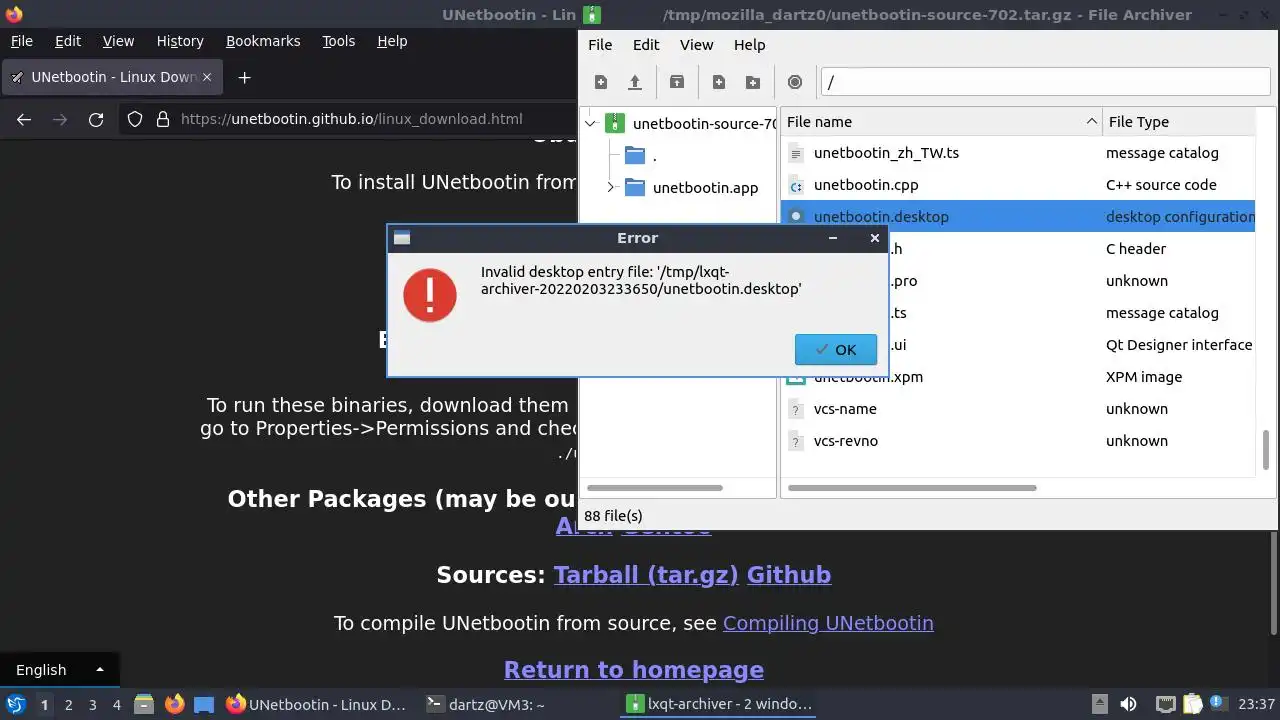Close the Error dialog with X
Screen dimensions: 1280x720
(x=875, y=238)
